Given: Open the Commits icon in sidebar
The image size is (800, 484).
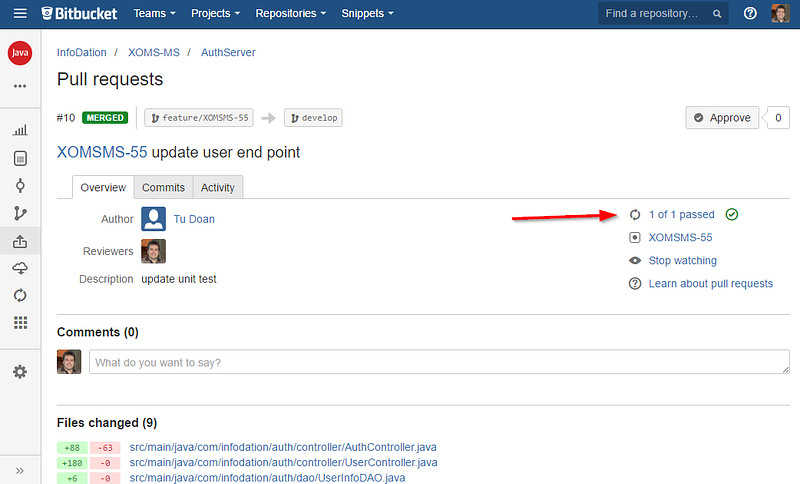Looking at the screenshot, I should coord(20,186).
